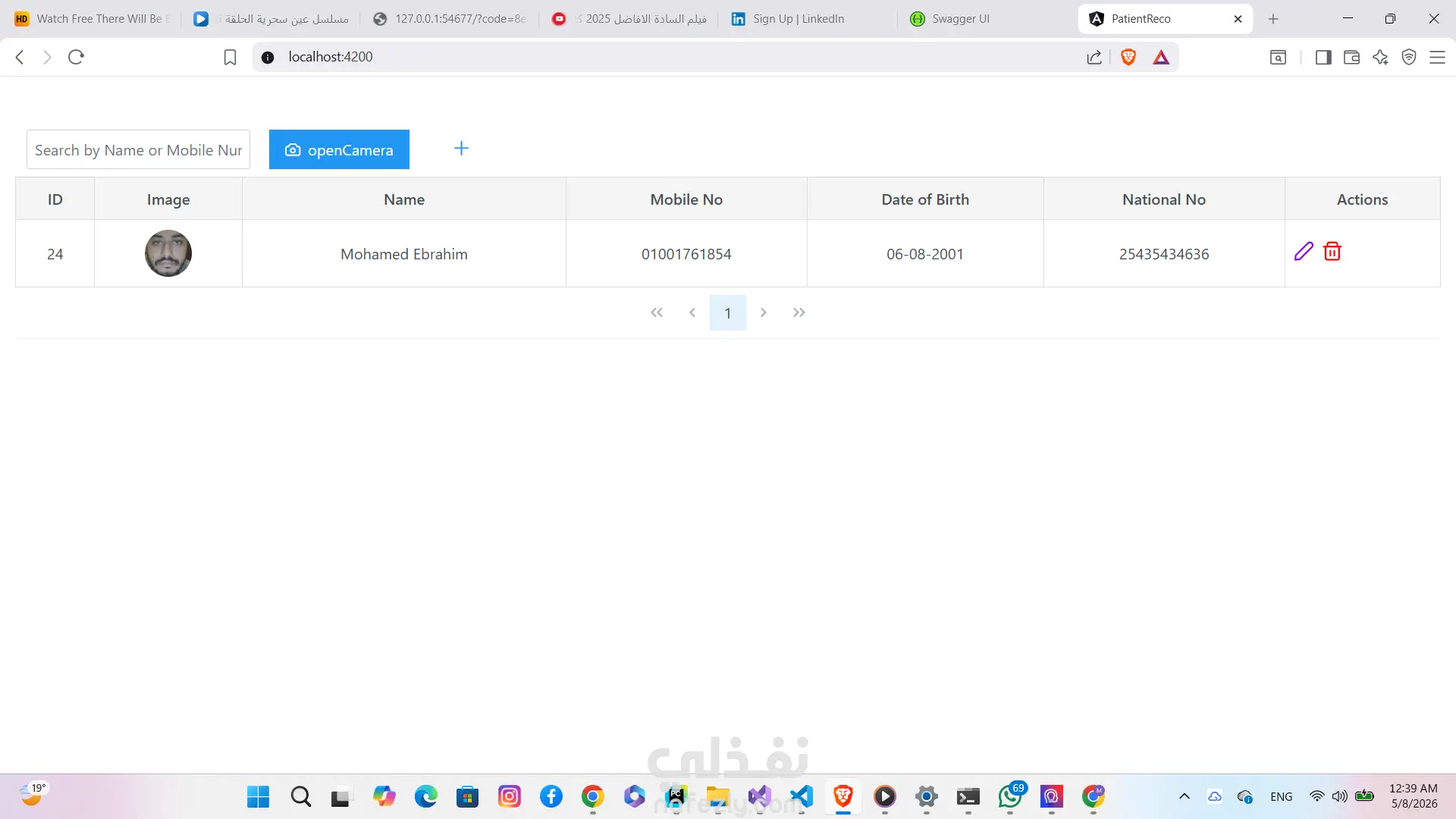The height and width of the screenshot is (819, 1456).
Task: Open Visual Studio Code from the taskbar
Action: (x=802, y=796)
